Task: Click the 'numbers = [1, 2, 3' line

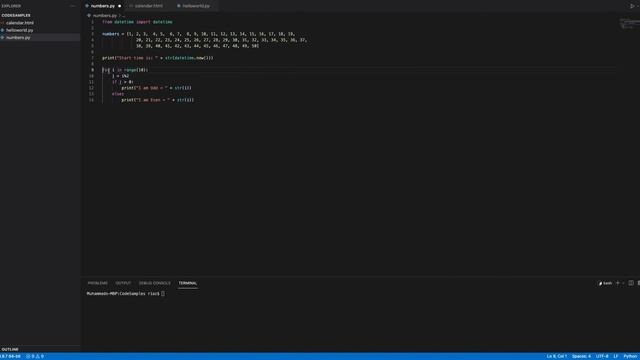Action: click(x=198, y=34)
